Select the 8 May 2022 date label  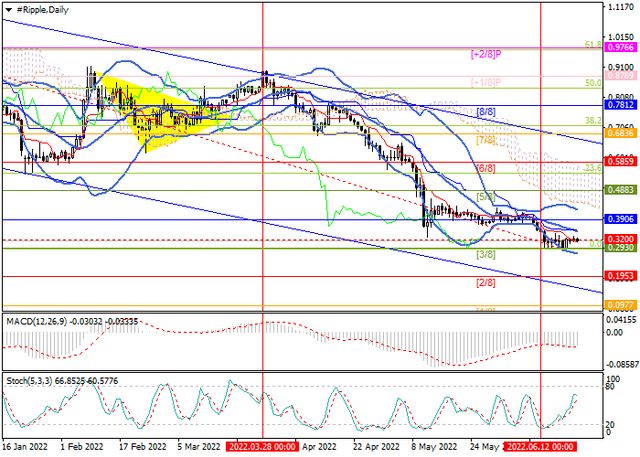(x=434, y=447)
